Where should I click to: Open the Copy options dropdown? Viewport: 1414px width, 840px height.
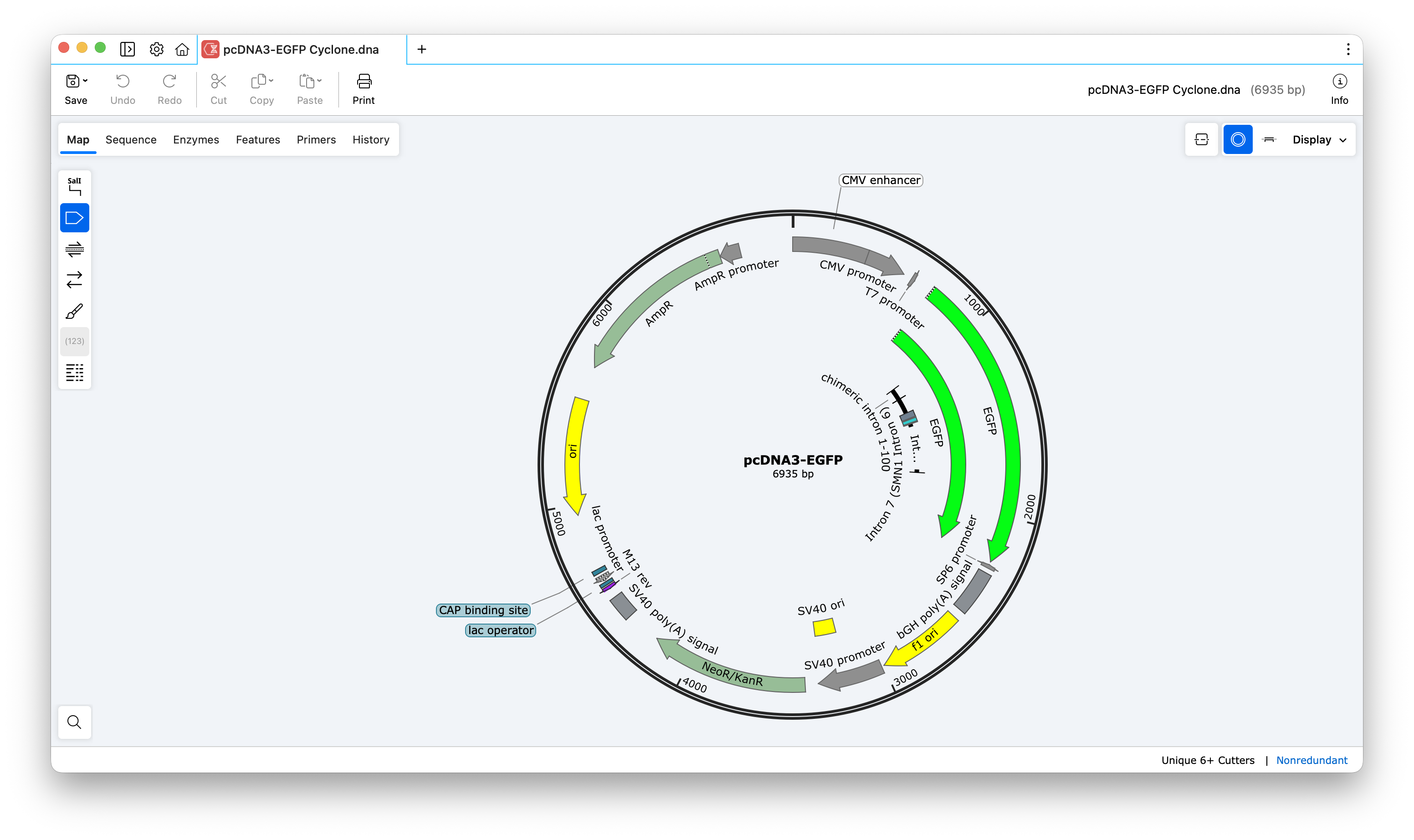point(271,81)
